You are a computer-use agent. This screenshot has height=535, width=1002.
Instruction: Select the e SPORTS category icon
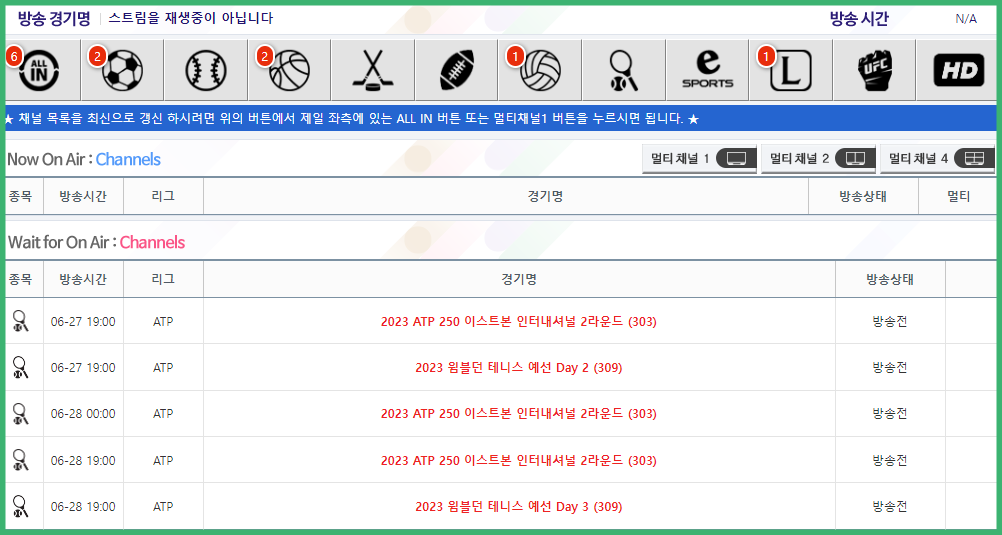tap(707, 70)
